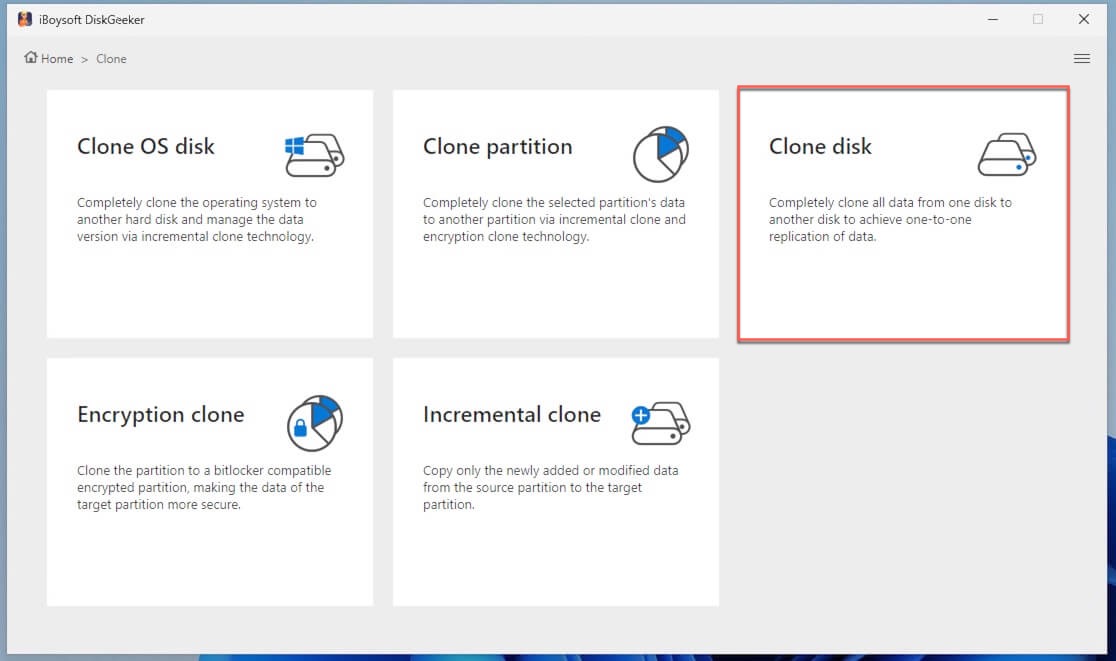Image resolution: width=1116 pixels, height=661 pixels.
Task: Select the Encryption clone heading
Action: click(161, 415)
